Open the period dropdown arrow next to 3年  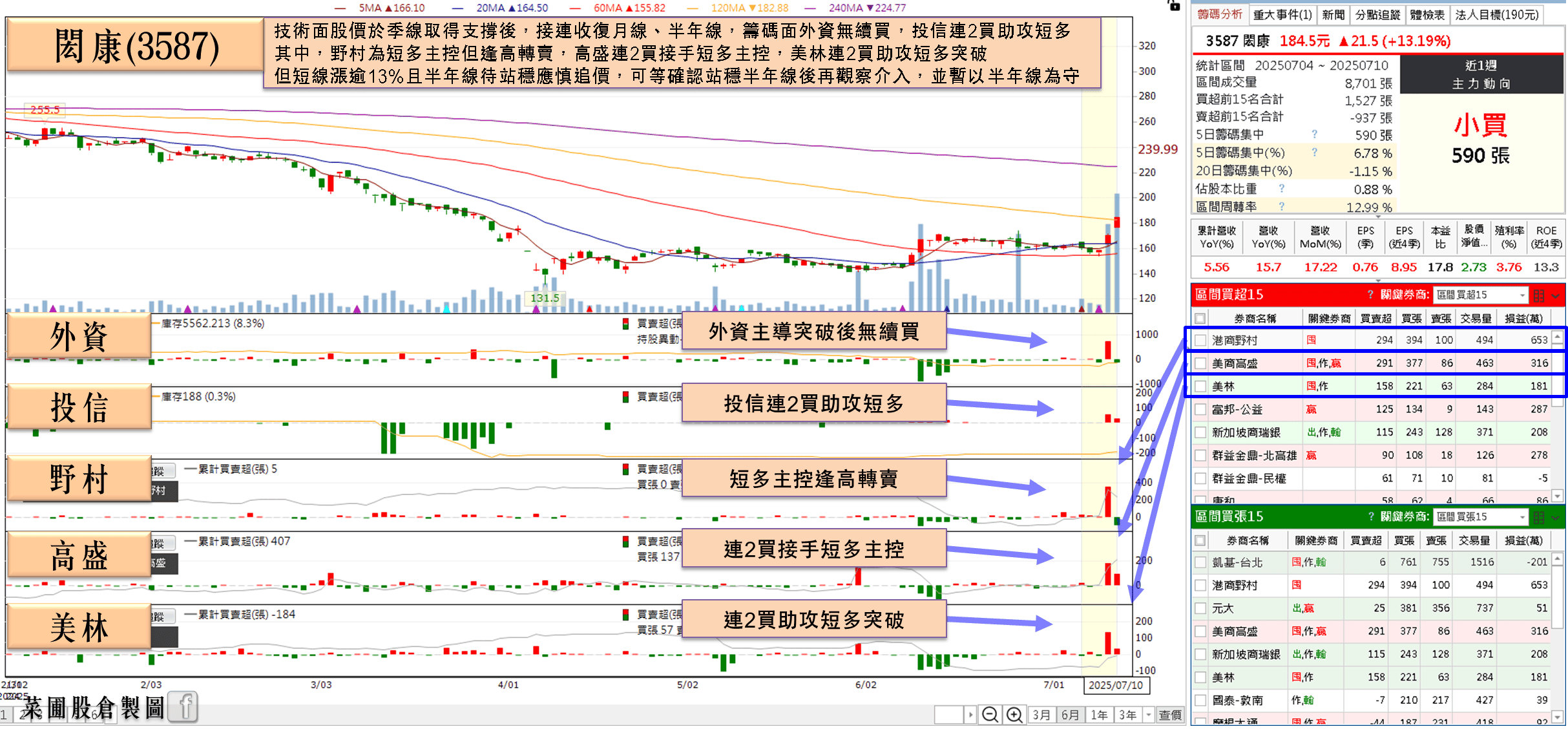click(x=1148, y=715)
